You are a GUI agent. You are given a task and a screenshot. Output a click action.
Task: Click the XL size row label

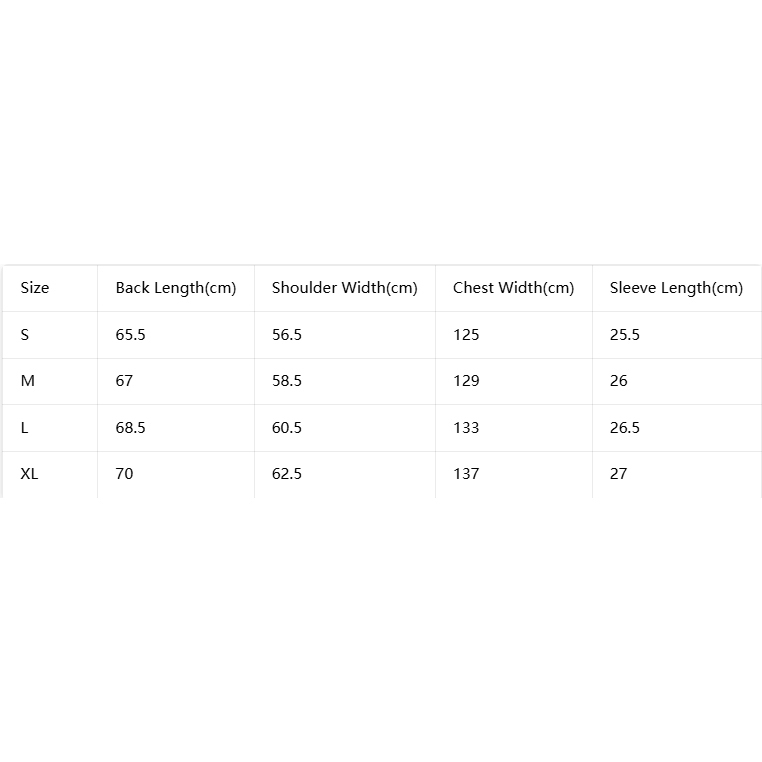pos(29,473)
